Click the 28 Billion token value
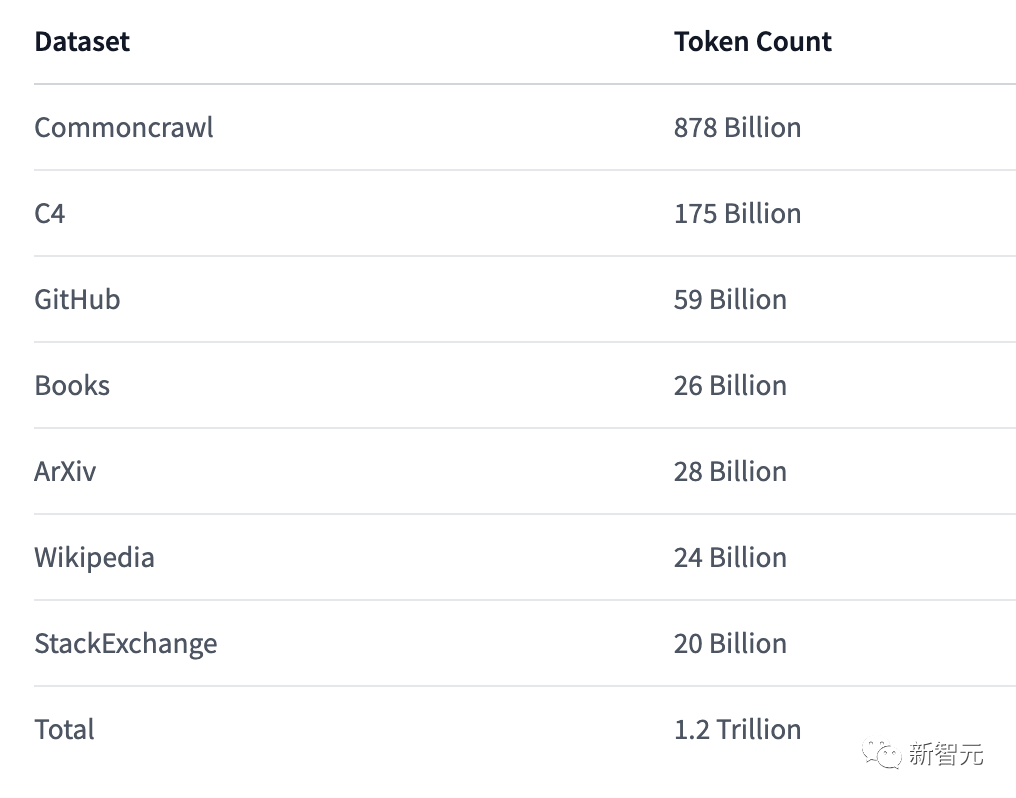The width and height of the screenshot is (1016, 798). point(730,472)
